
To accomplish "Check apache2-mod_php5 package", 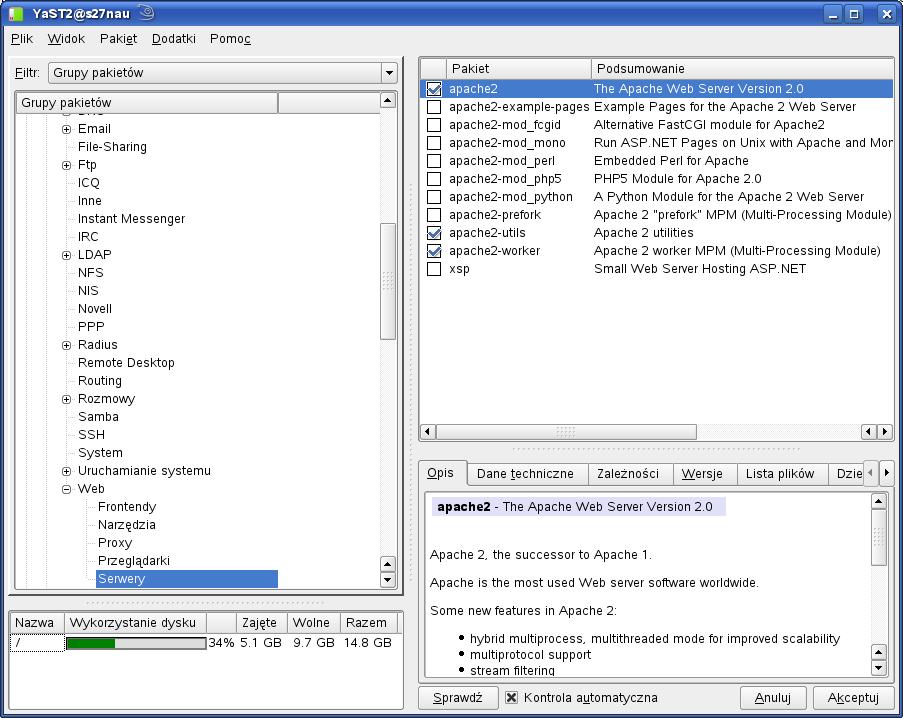I will (x=434, y=179).
